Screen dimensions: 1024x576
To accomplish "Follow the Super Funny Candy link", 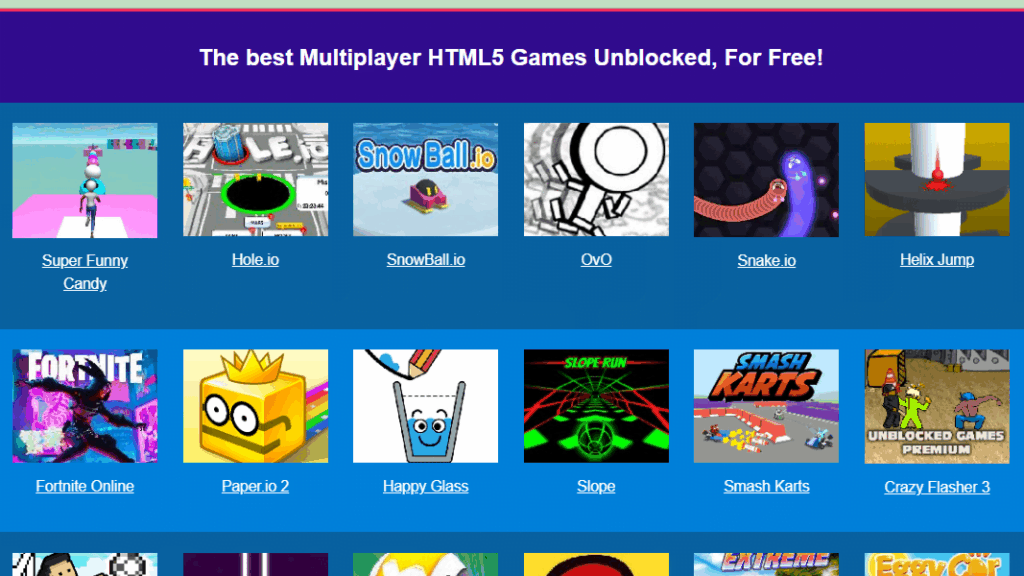I will (x=85, y=272).
